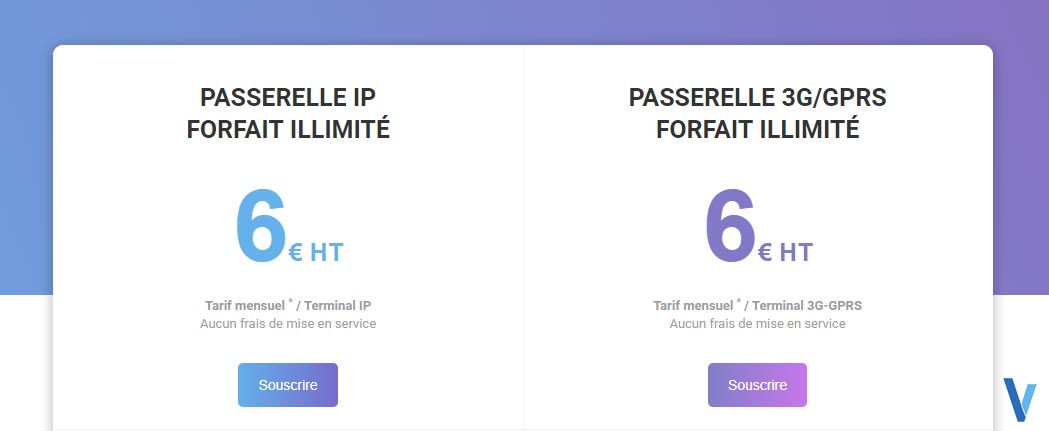Click Tarif mensuel in the 3G/GPRS plan

(x=693, y=306)
